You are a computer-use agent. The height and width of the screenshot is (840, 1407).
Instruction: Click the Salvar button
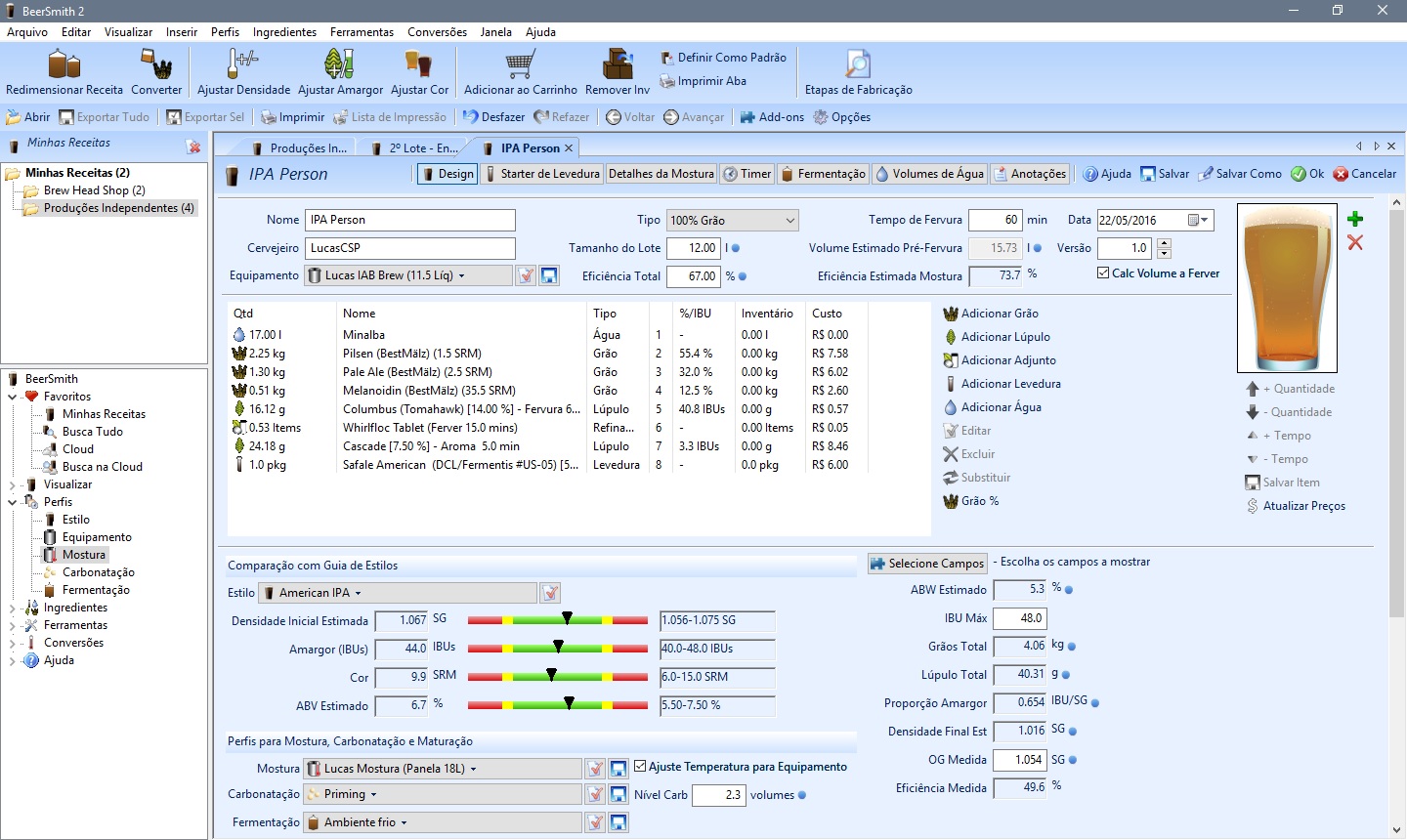point(1164,174)
